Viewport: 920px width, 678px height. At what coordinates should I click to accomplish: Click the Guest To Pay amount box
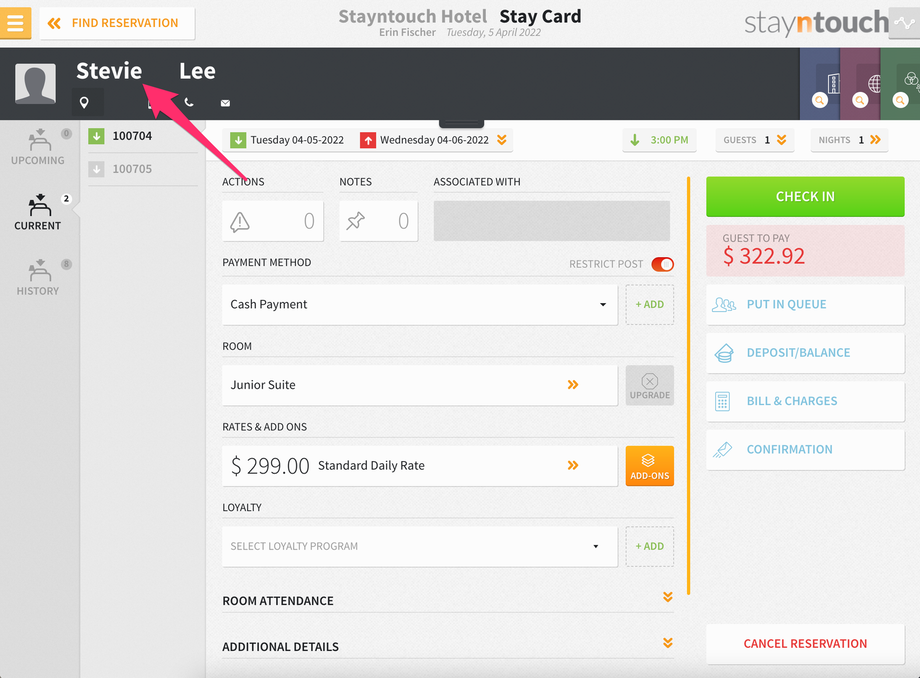(x=805, y=250)
